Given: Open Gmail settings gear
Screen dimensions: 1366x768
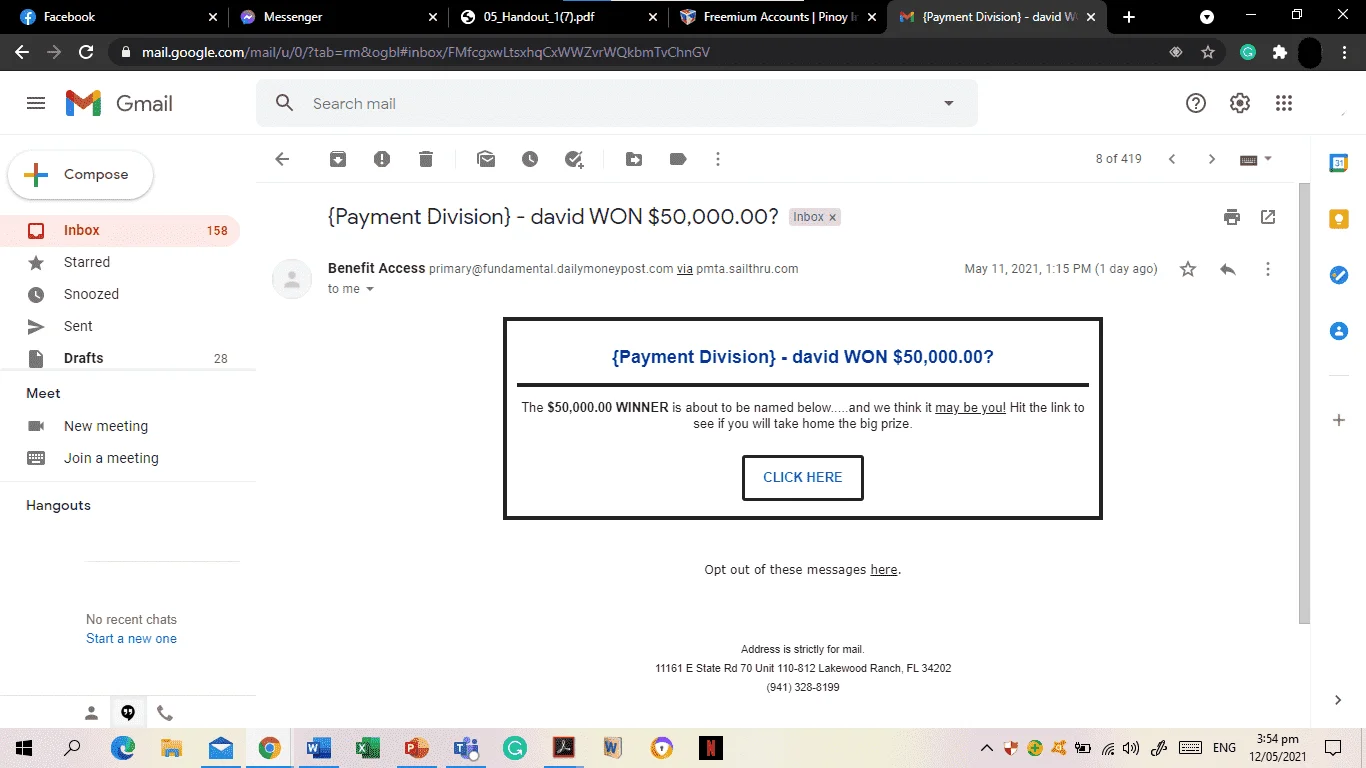Looking at the screenshot, I should [1240, 103].
